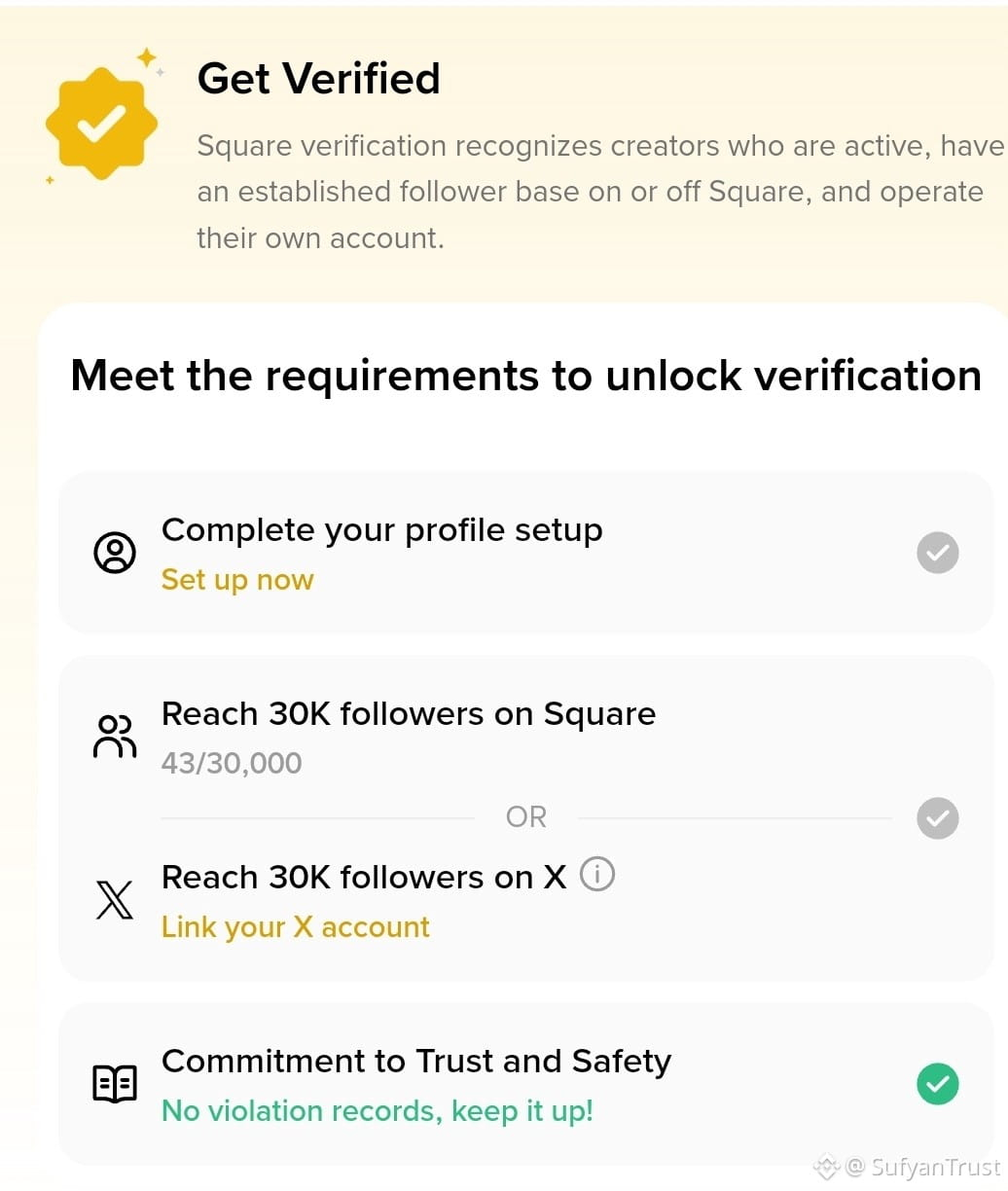Image resolution: width=1008 pixels, height=1191 pixels.
Task: Click the gray checkmark for follower requirement
Action: tap(938, 818)
